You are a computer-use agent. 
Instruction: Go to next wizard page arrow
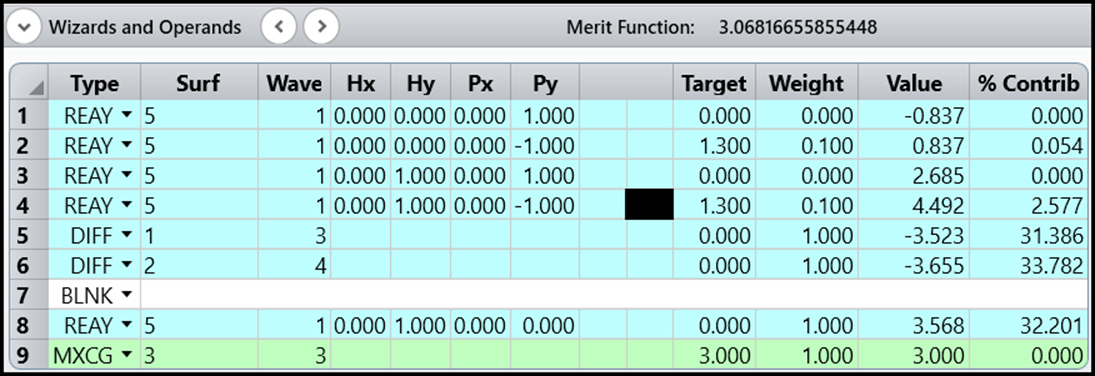[x=321, y=27]
